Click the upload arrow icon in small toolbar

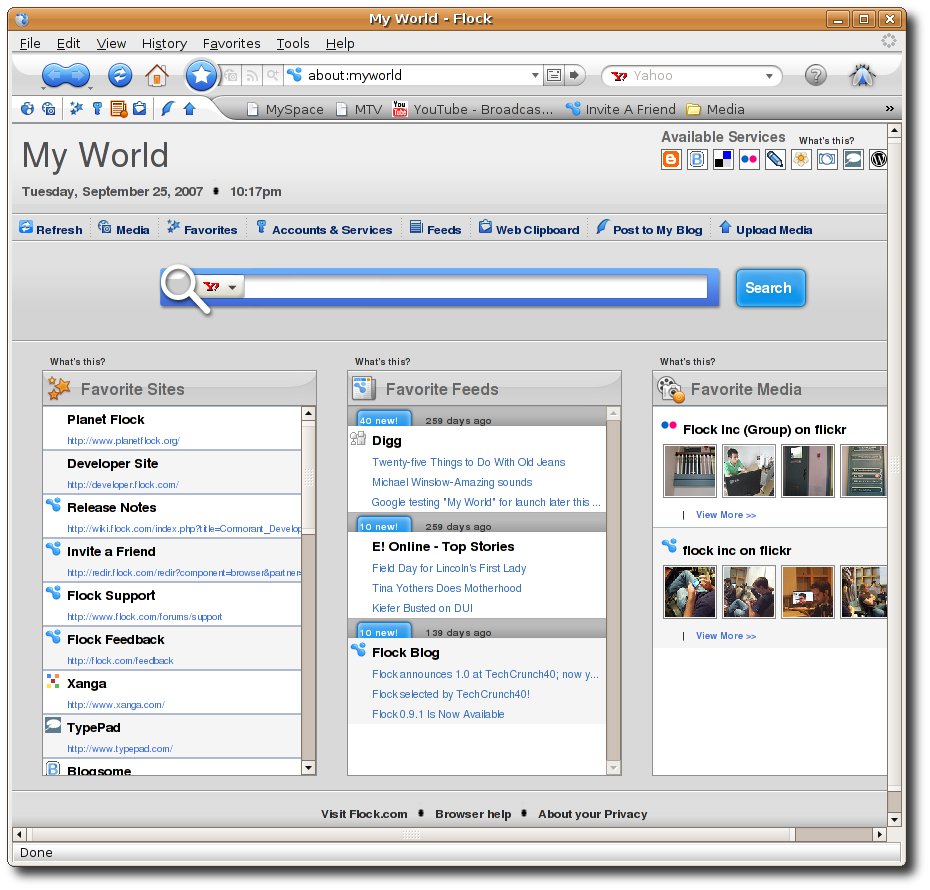(190, 109)
